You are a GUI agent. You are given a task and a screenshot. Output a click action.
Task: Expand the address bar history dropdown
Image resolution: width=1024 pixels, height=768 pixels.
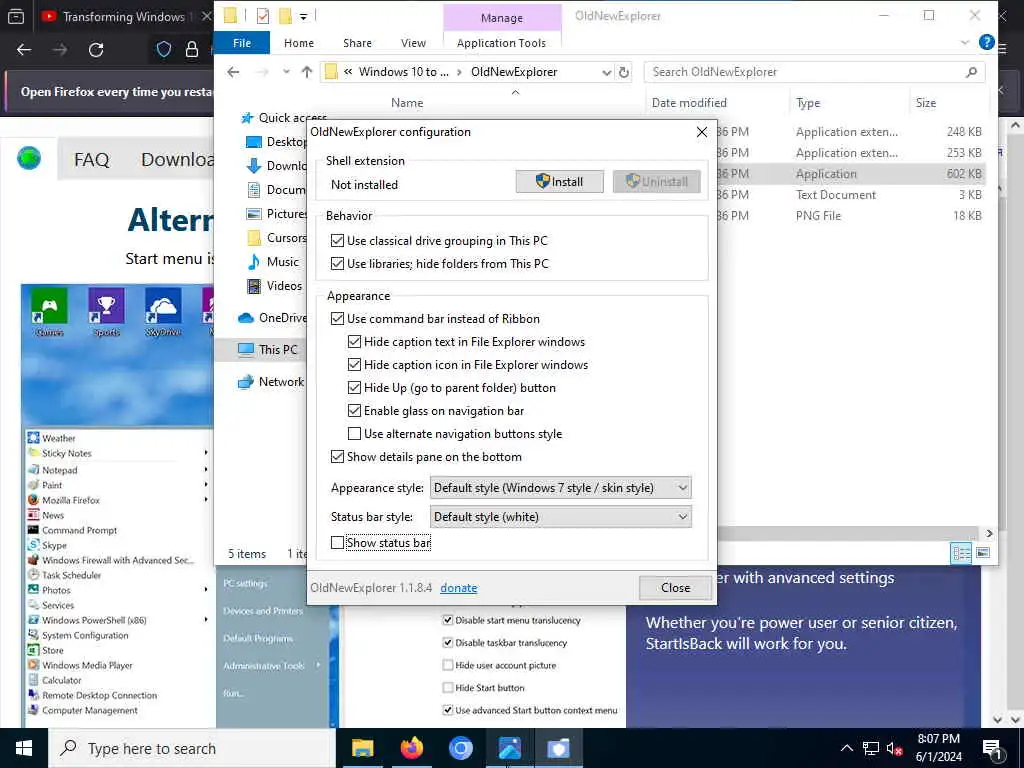[x=606, y=72]
